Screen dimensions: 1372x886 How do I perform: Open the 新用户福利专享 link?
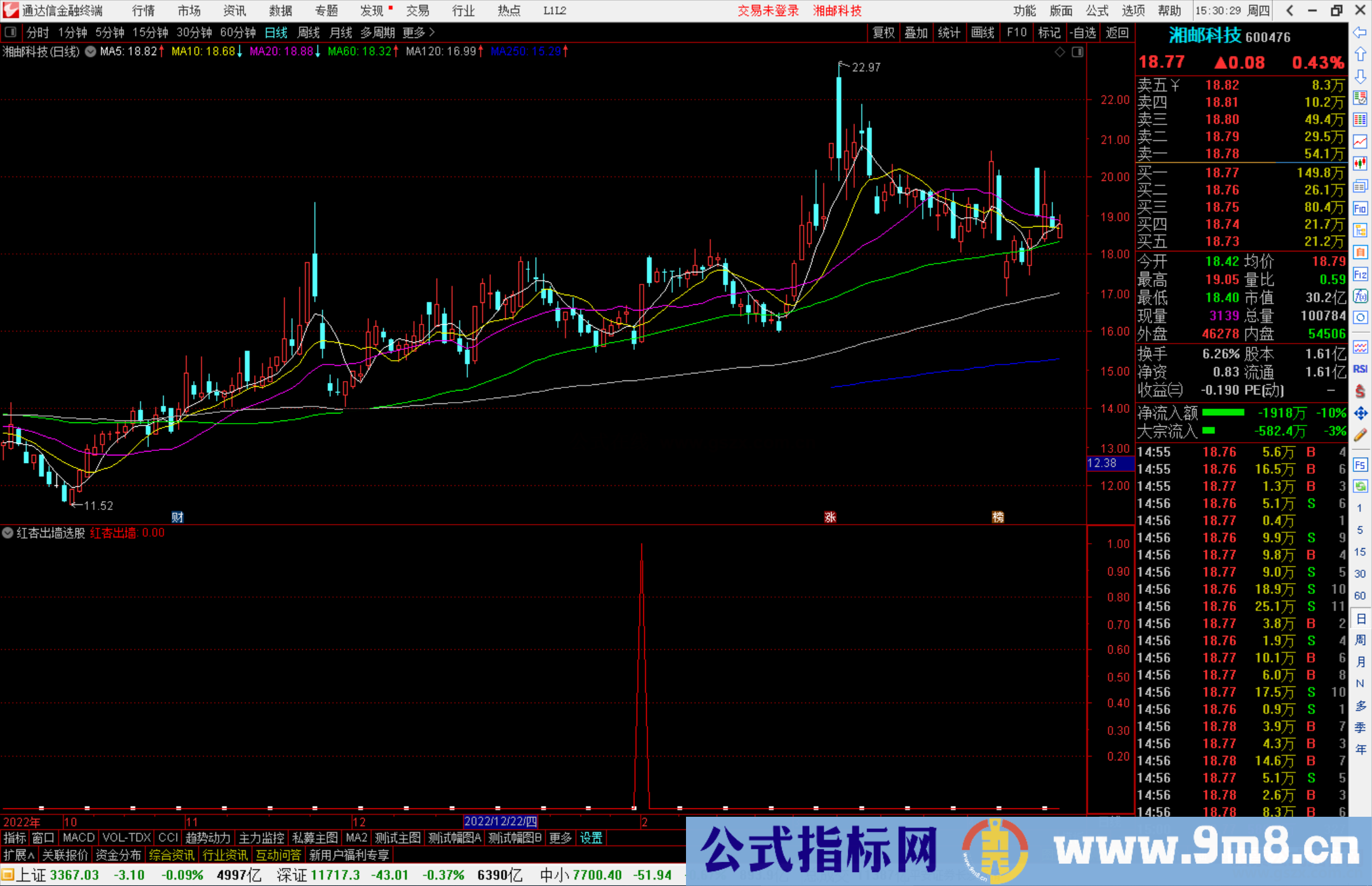(349, 855)
